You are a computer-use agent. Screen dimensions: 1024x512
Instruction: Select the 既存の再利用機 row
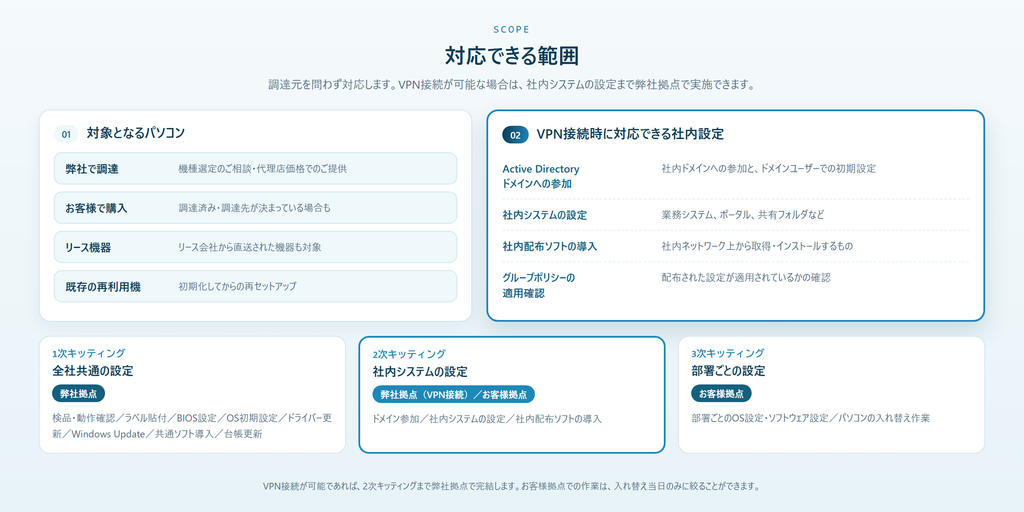(x=255, y=286)
